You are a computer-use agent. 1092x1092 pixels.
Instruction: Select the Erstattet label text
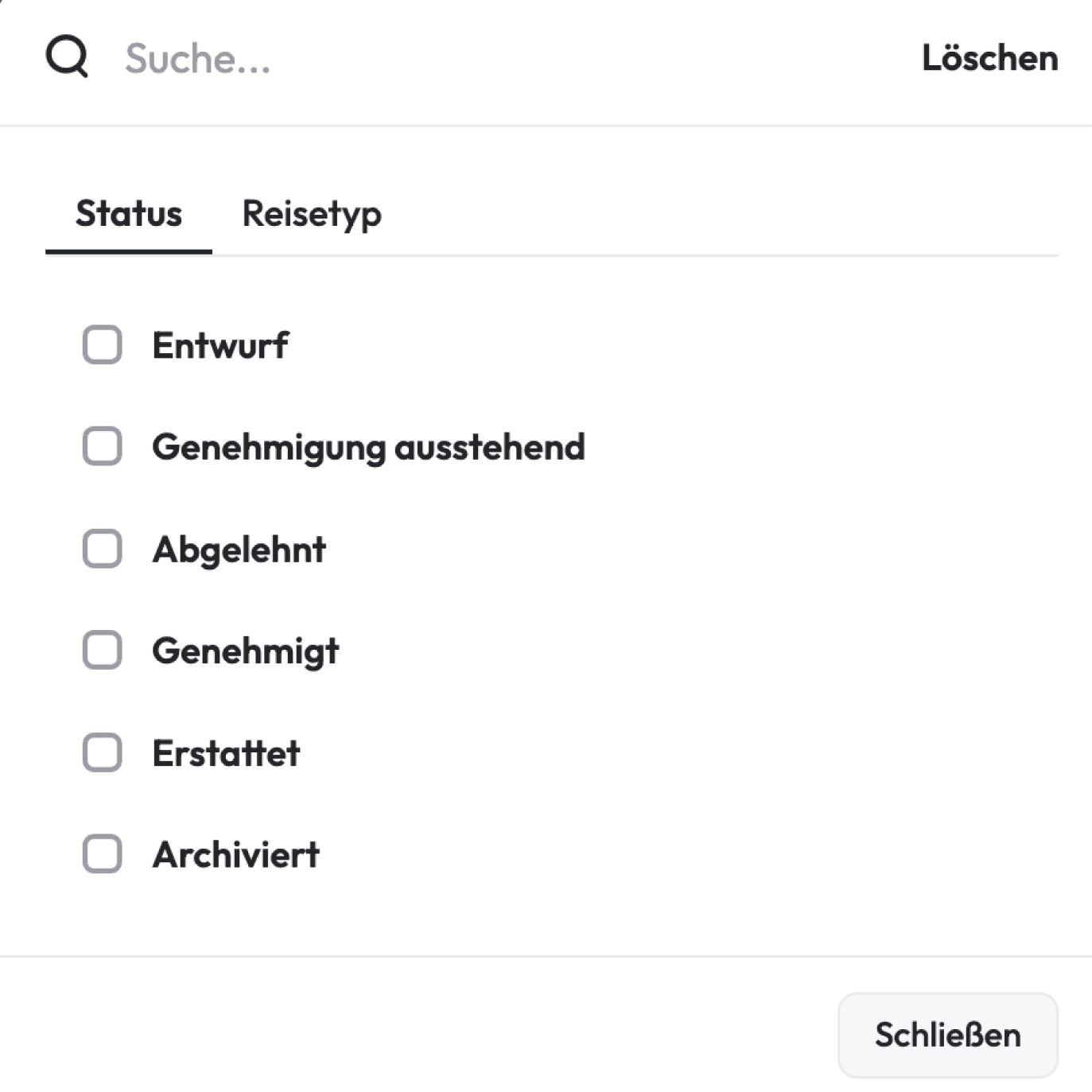click(225, 753)
